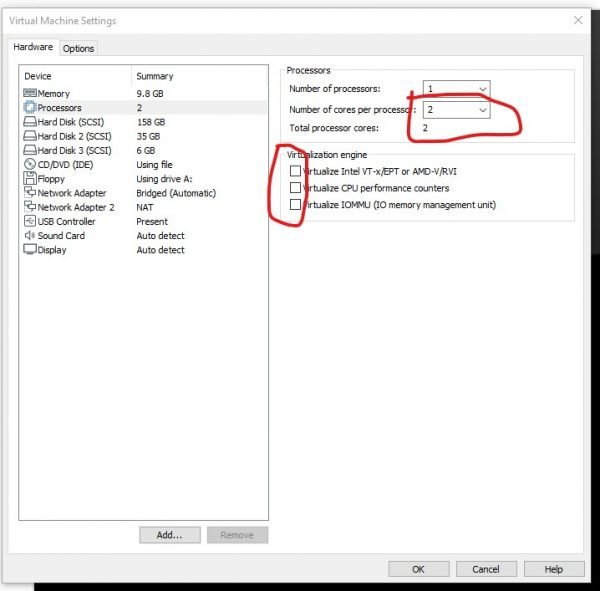
Task: Click the USB Controller icon
Action: (x=30, y=221)
